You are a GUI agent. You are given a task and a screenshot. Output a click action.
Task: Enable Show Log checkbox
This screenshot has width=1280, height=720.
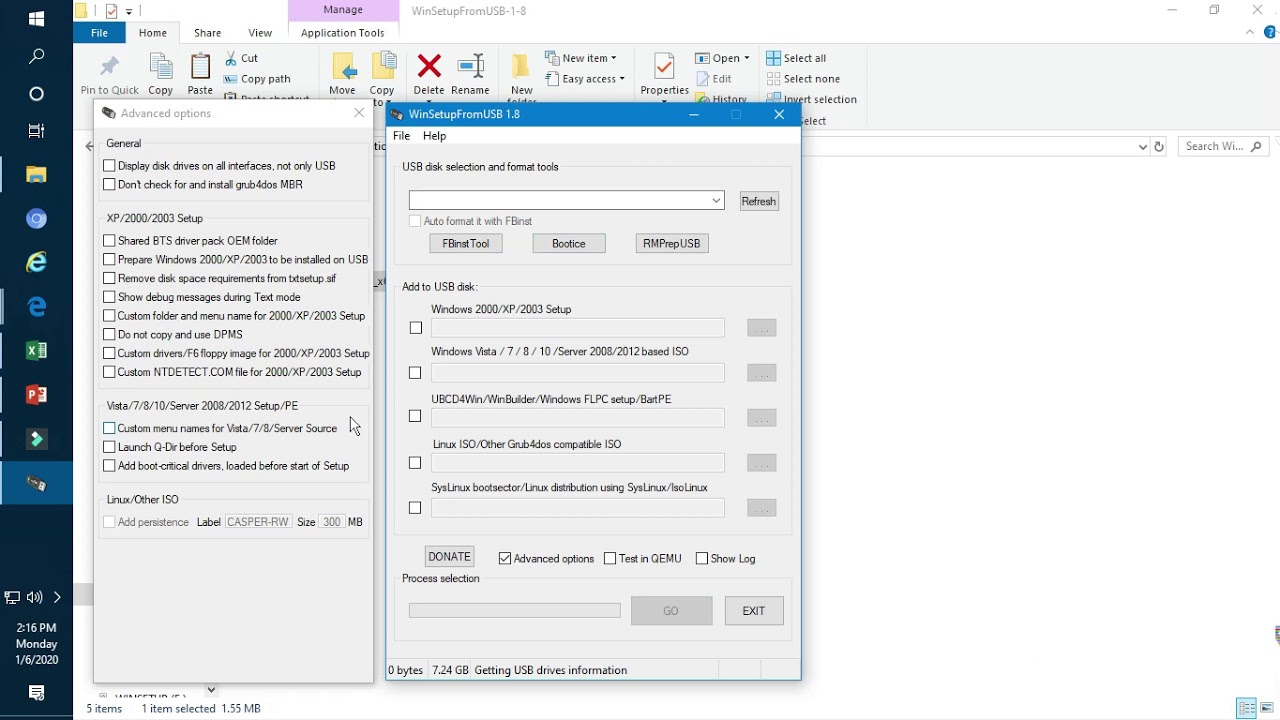pyautogui.click(x=702, y=559)
